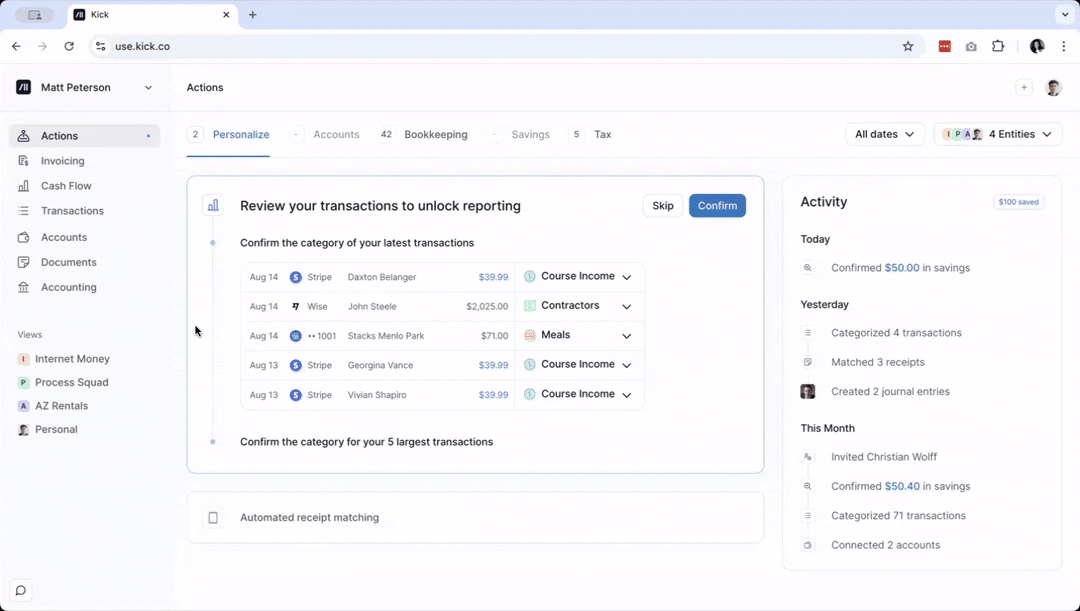Open the All dates filter dropdown
The height and width of the screenshot is (611, 1080).
pos(885,134)
